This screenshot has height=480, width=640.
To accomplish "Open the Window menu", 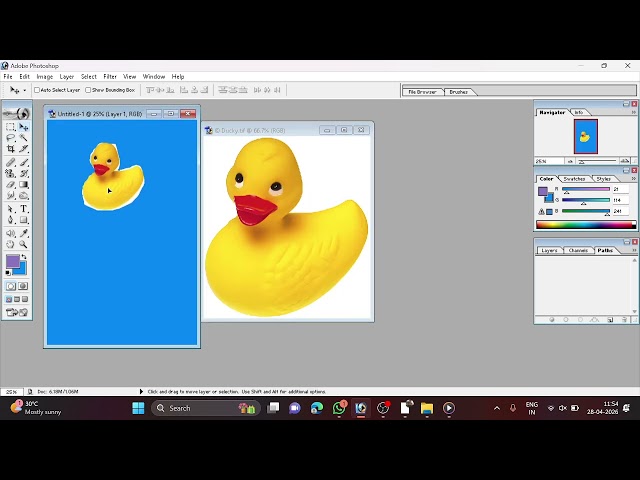I will 153,76.
